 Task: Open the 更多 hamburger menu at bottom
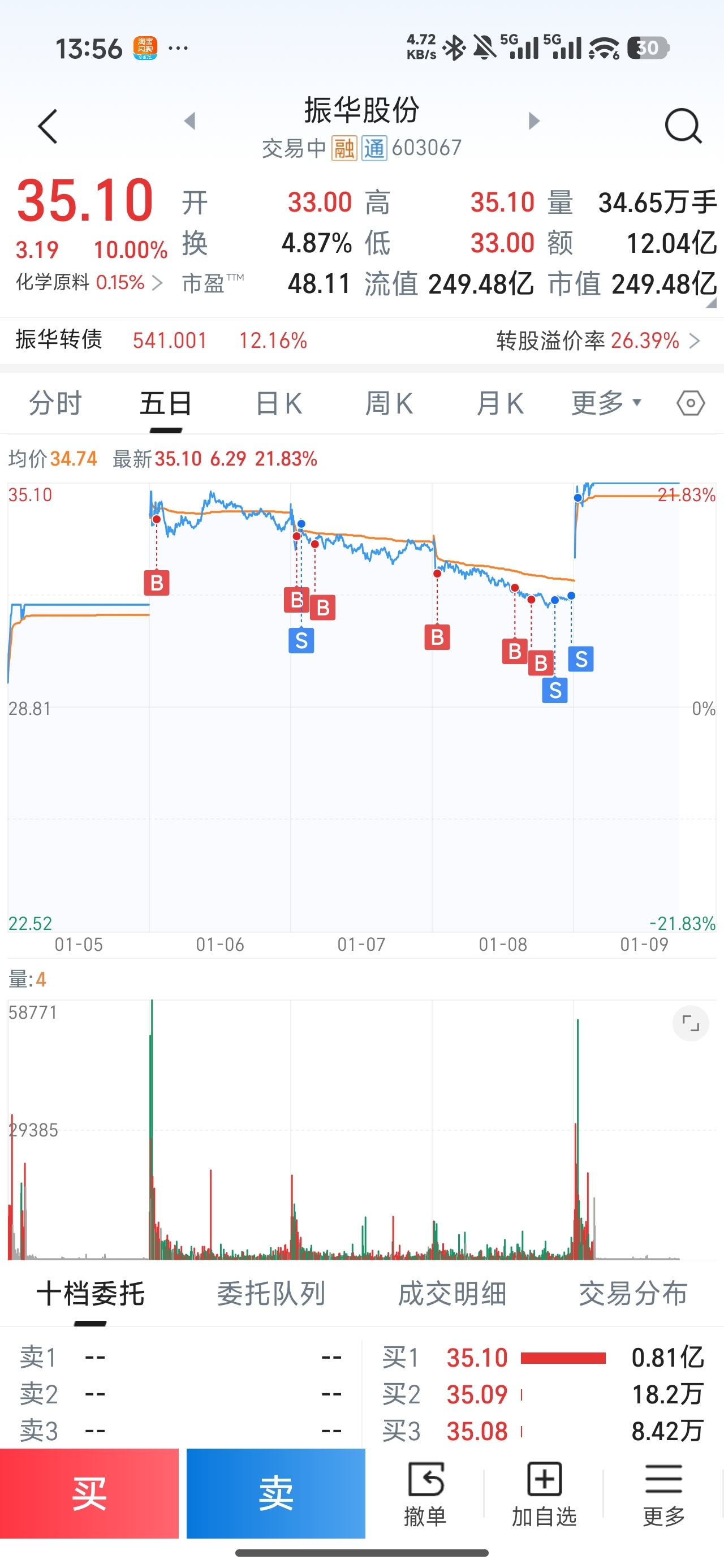[x=663, y=1493]
